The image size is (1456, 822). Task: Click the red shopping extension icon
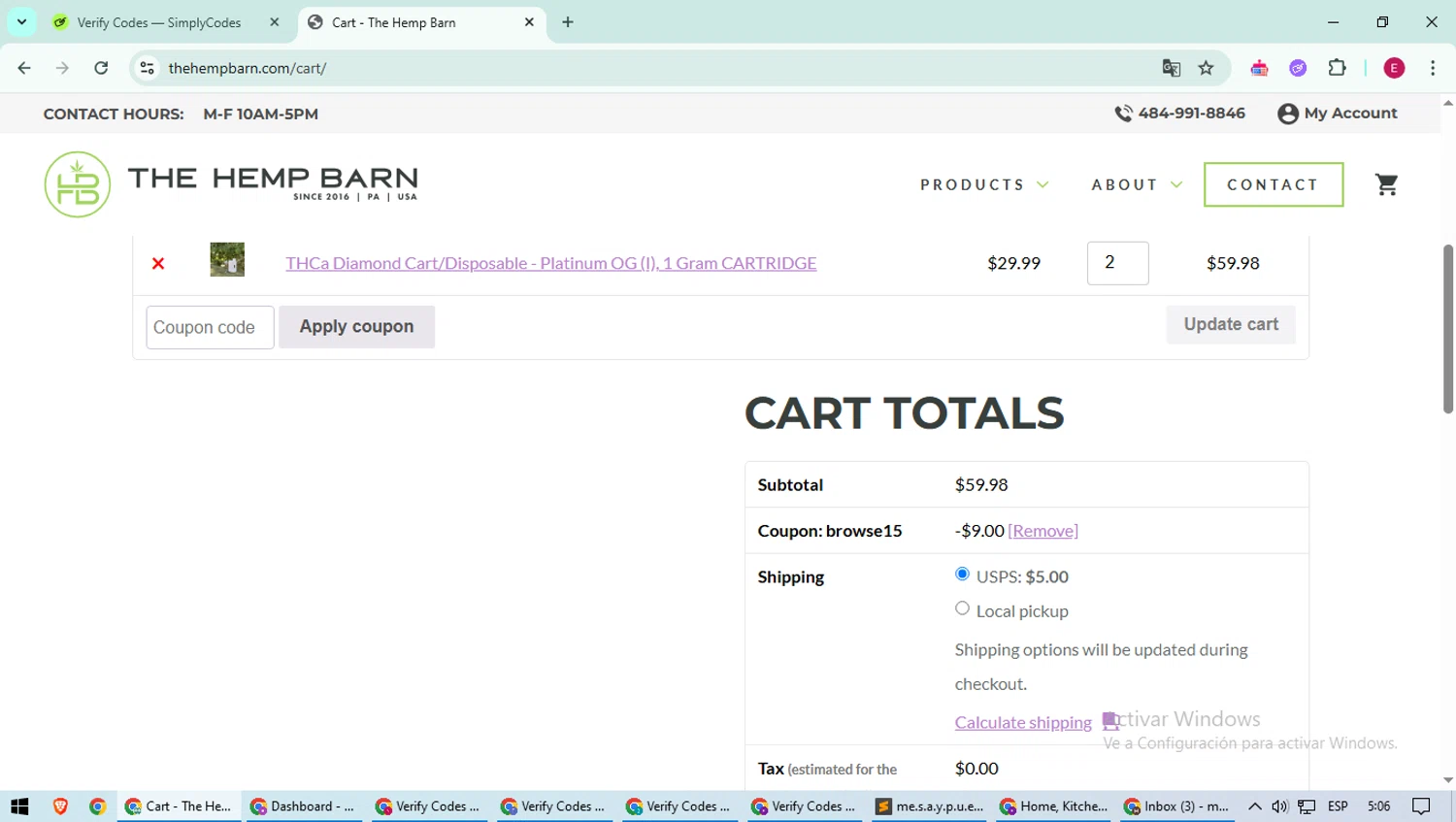click(x=1259, y=68)
